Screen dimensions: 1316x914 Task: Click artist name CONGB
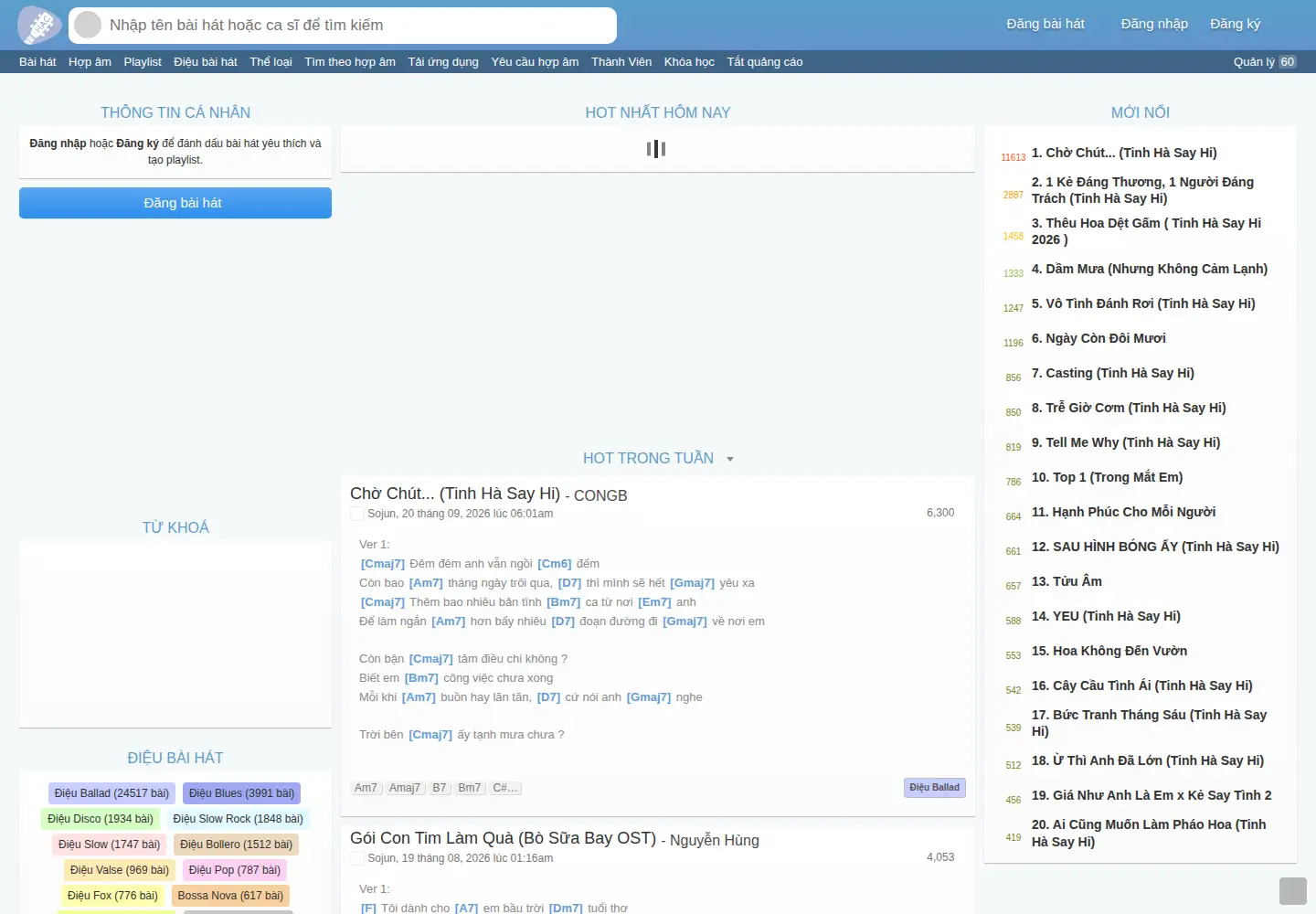pyautogui.click(x=600, y=495)
